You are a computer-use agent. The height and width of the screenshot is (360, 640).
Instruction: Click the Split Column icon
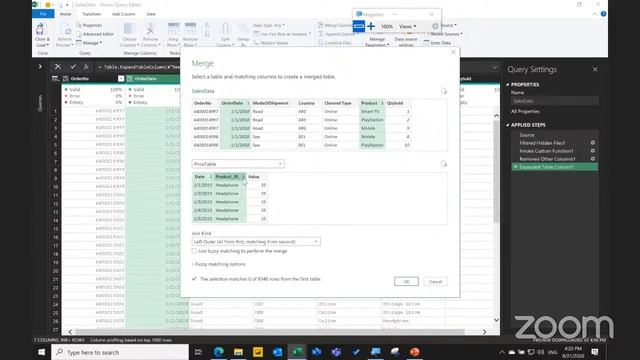[x=225, y=29]
